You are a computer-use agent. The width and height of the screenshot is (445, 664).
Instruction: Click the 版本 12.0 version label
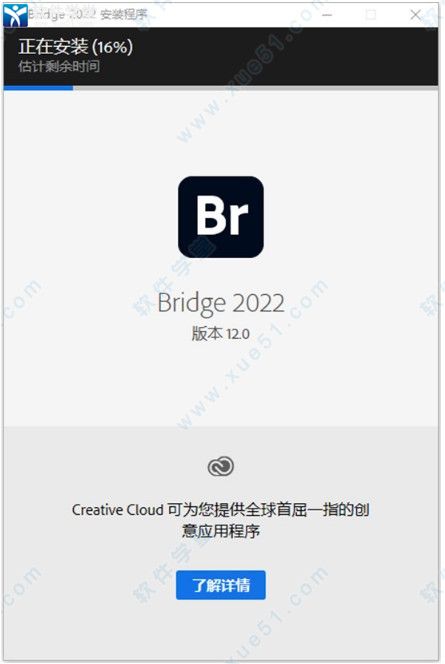(x=221, y=334)
